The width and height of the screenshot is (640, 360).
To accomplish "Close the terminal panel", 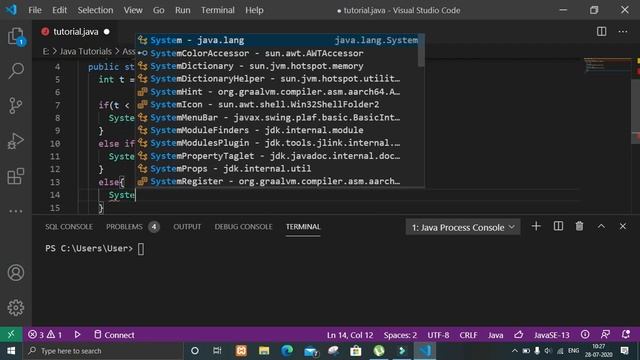I will point(622,226).
